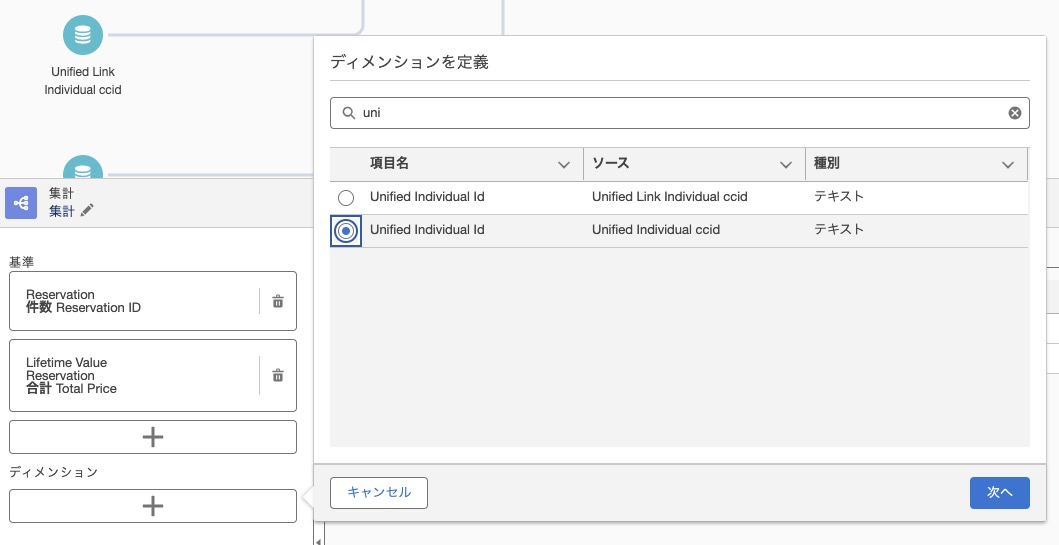
Task: Click the 次へ button
Action: click(1000, 492)
